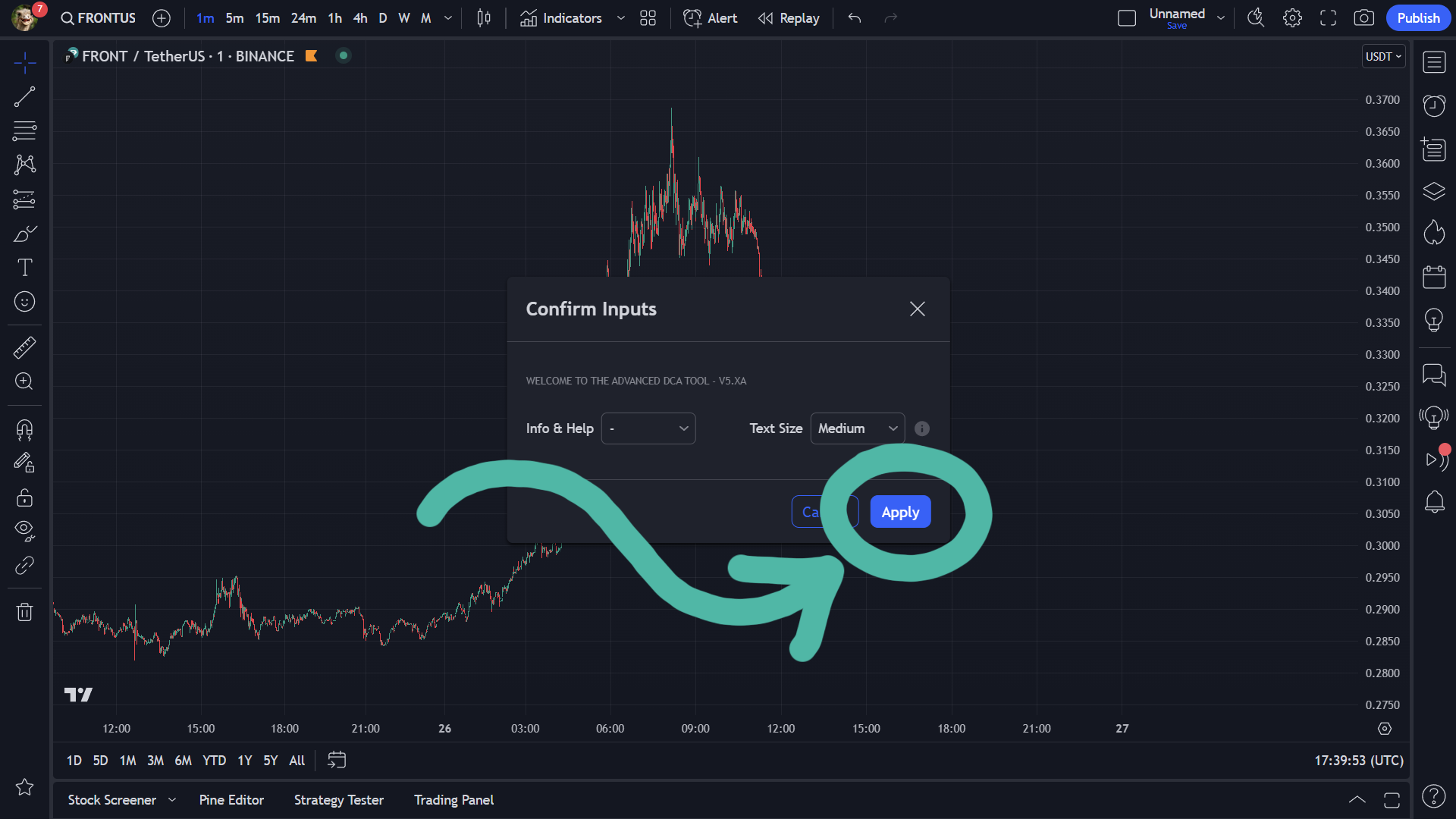Remove all drawings with trash icon
This screenshot has height=819, width=1456.
click(24, 611)
